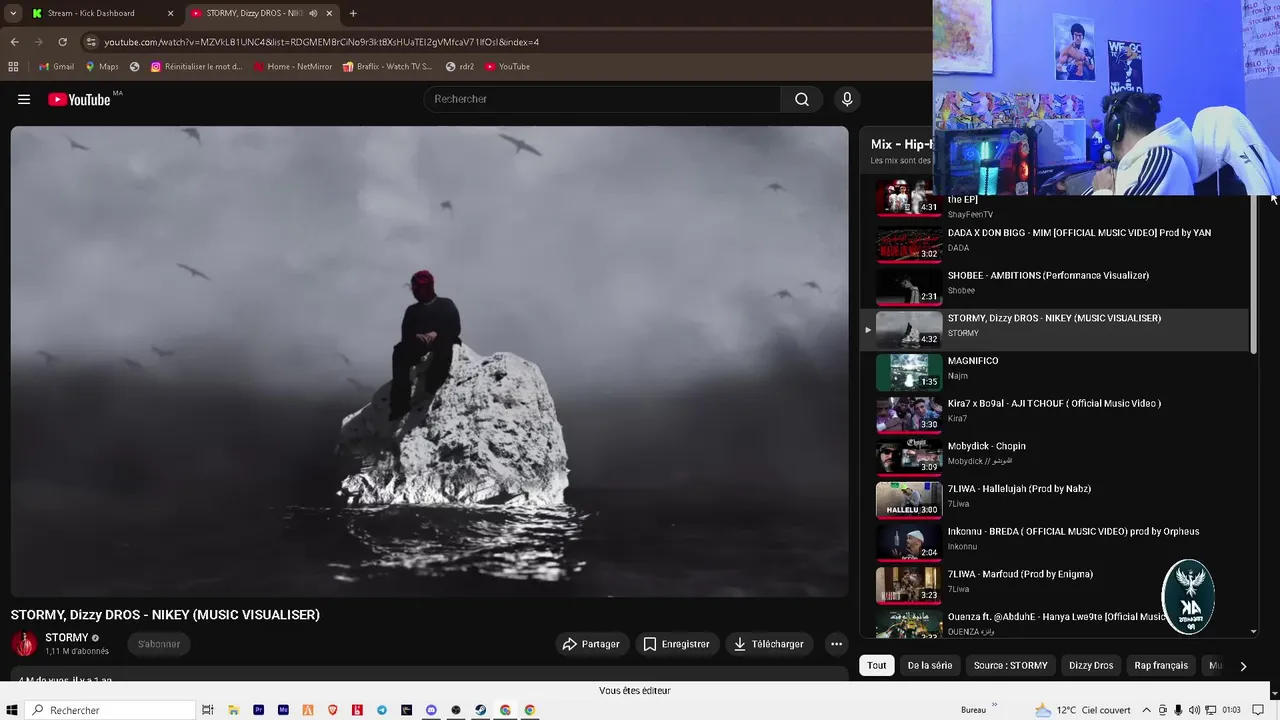Open Chrome apps grid in bookmarks bar
1280x720 pixels.
(13, 67)
